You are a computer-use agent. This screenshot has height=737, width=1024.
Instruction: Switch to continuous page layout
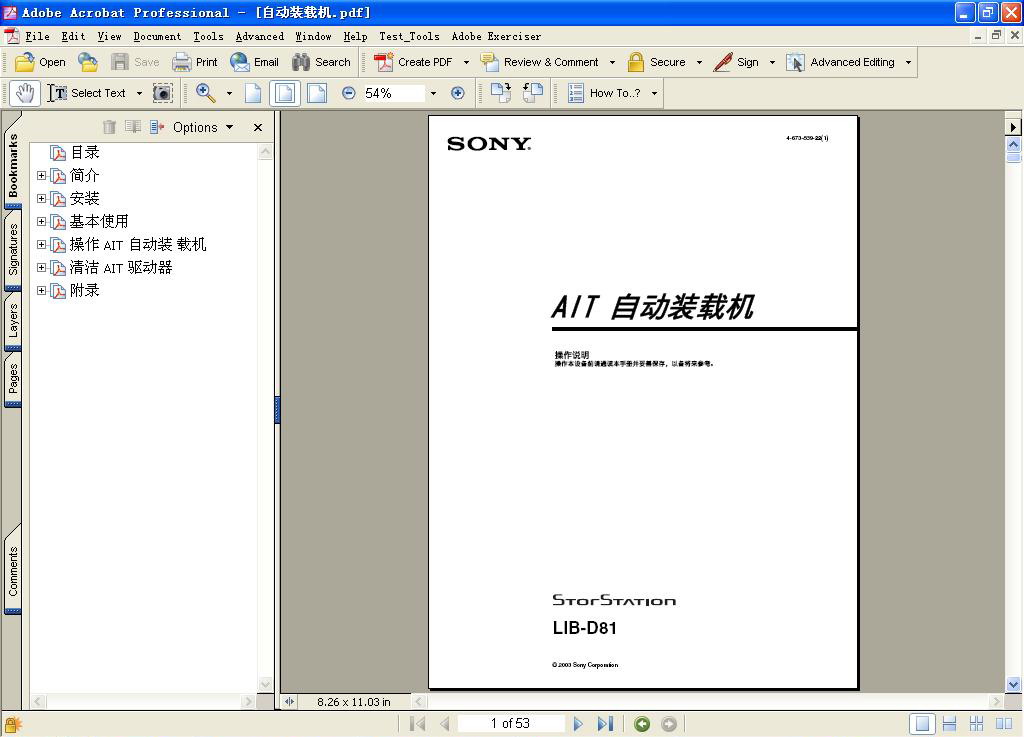pos(950,723)
